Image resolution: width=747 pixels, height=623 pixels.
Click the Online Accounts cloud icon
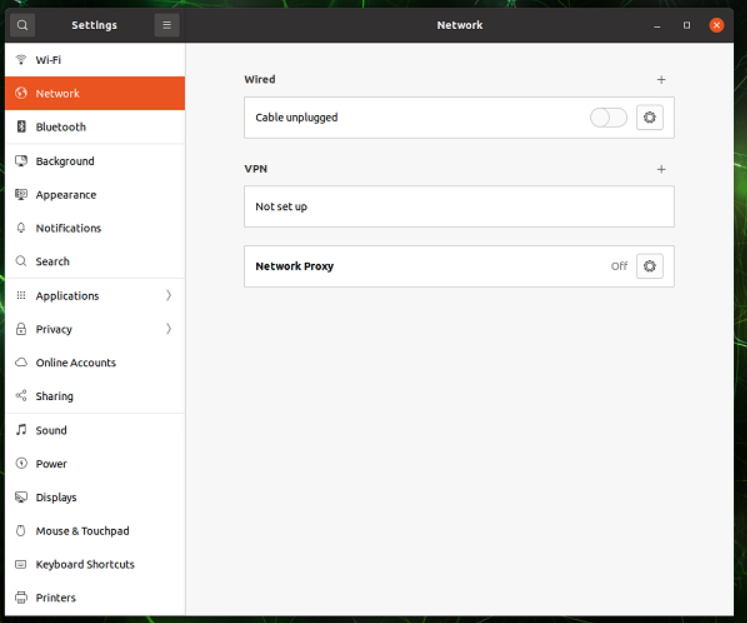tap(21, 362)
